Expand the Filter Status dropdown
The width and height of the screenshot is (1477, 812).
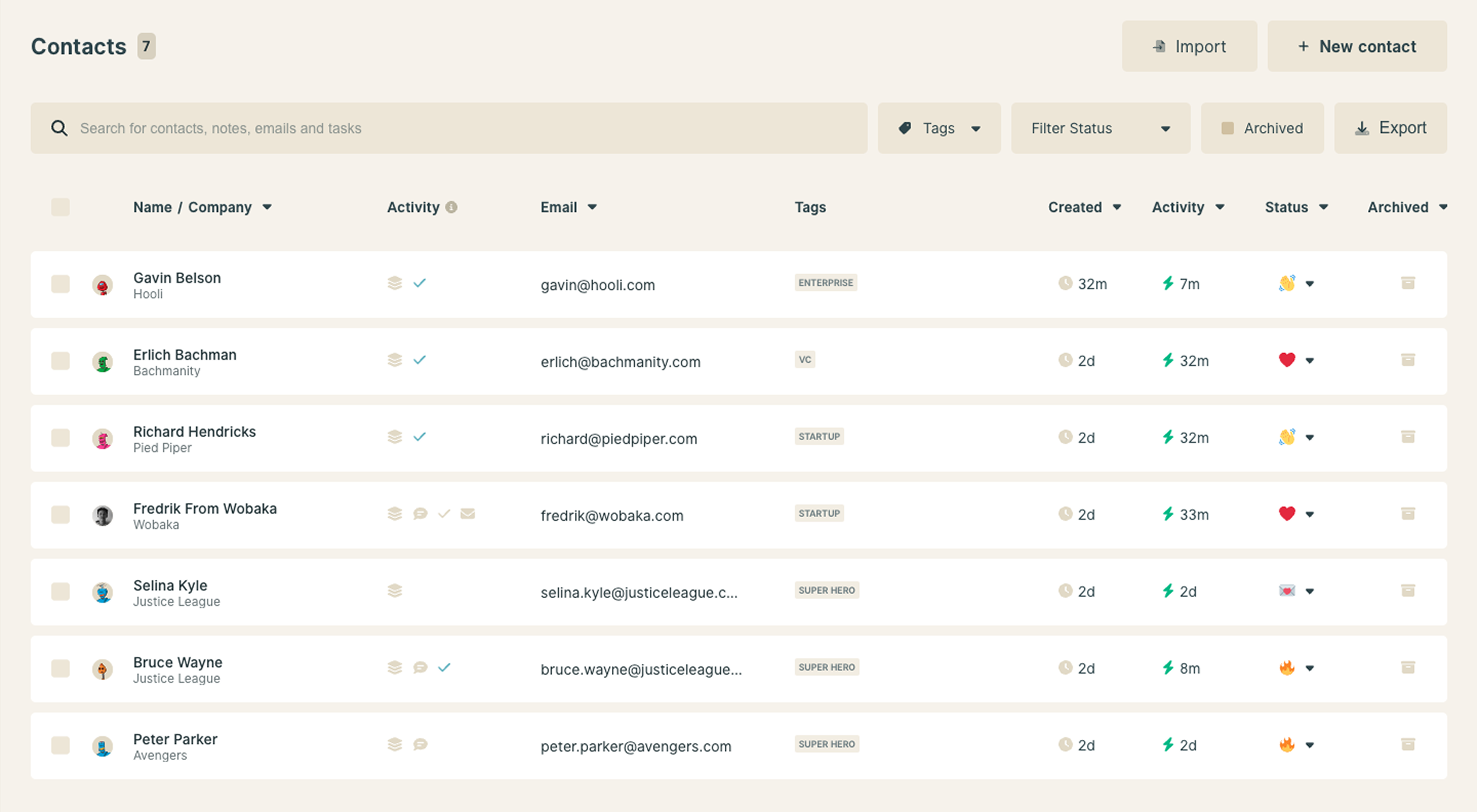(x=1100, y=128)
